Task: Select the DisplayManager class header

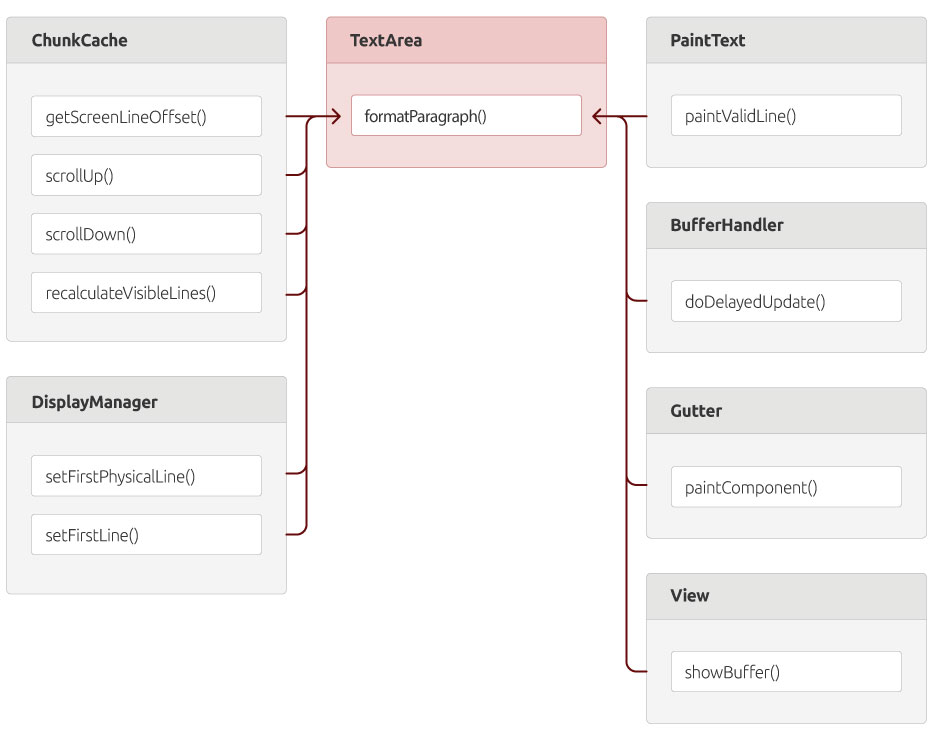Action: pos(146,400)
